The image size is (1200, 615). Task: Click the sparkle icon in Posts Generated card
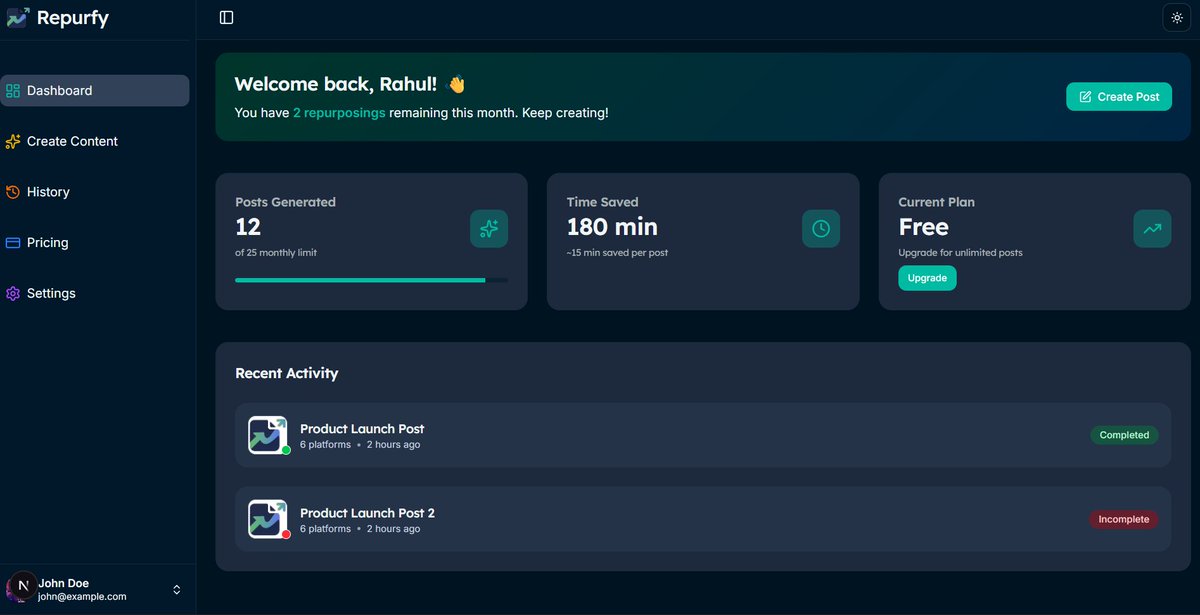489,229
